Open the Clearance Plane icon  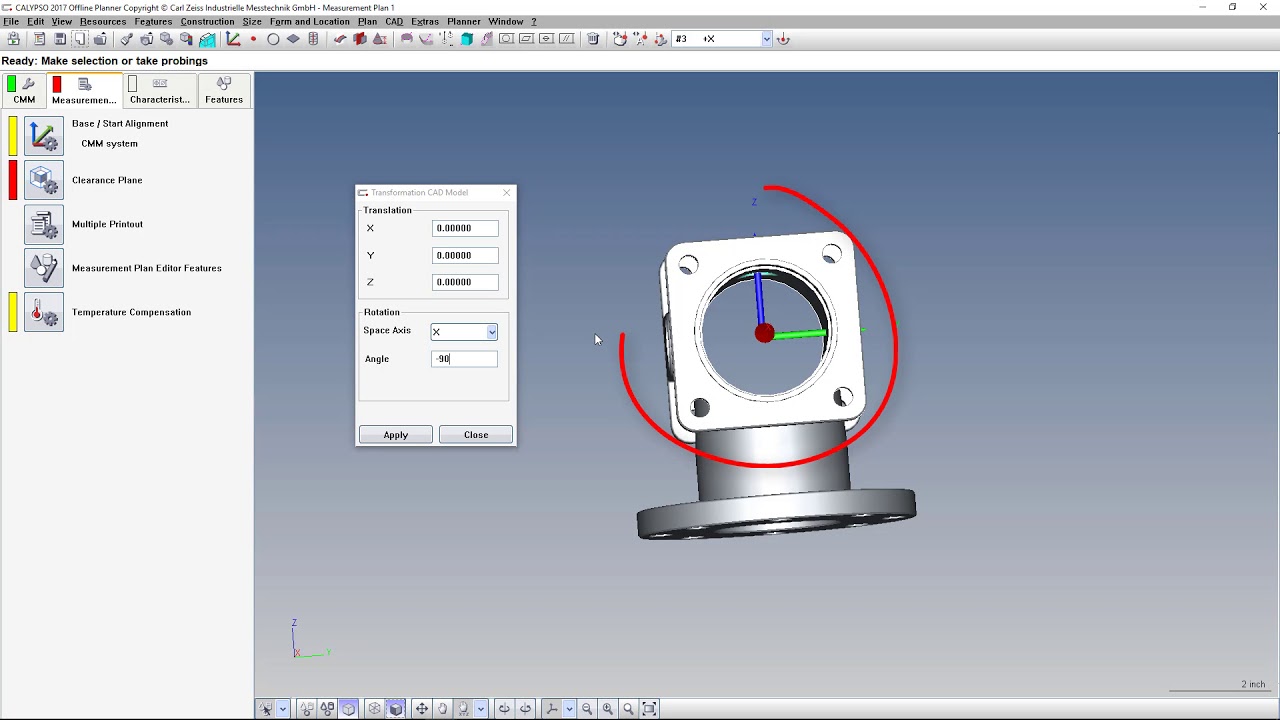[x=43, y=180]
